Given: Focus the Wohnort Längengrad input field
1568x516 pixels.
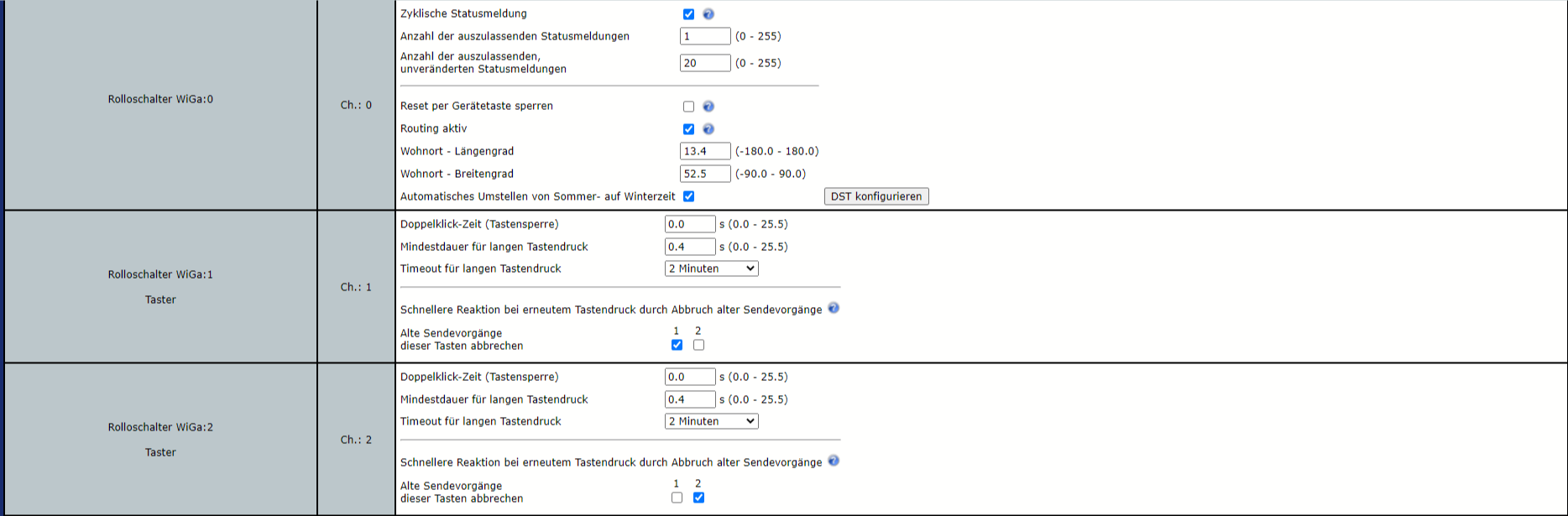Looking at the screenshot, I should click(x=704, y=151).
